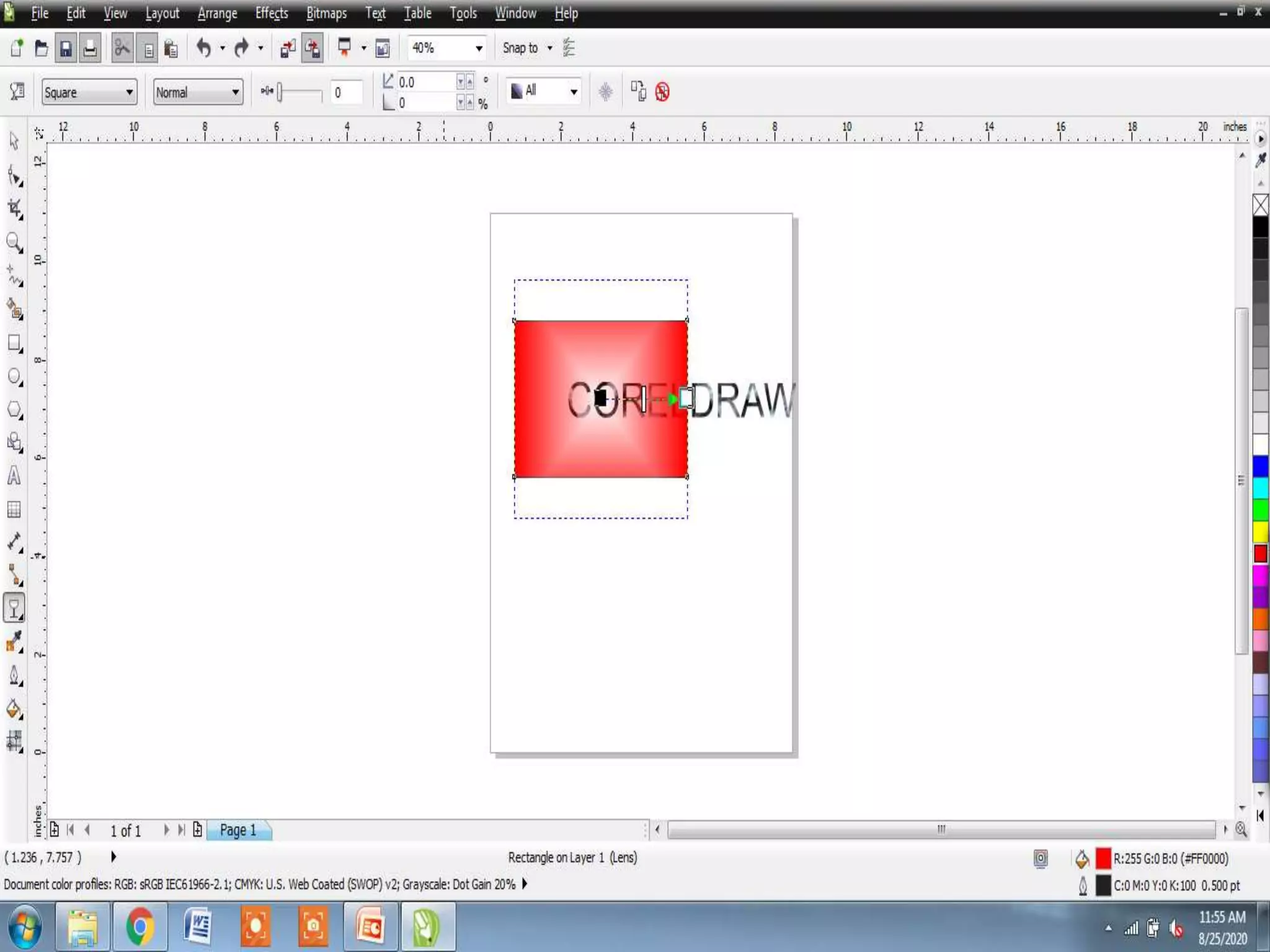Click the Edit transparency icon
1270x952 pixels.
click(x=17, y=92)
